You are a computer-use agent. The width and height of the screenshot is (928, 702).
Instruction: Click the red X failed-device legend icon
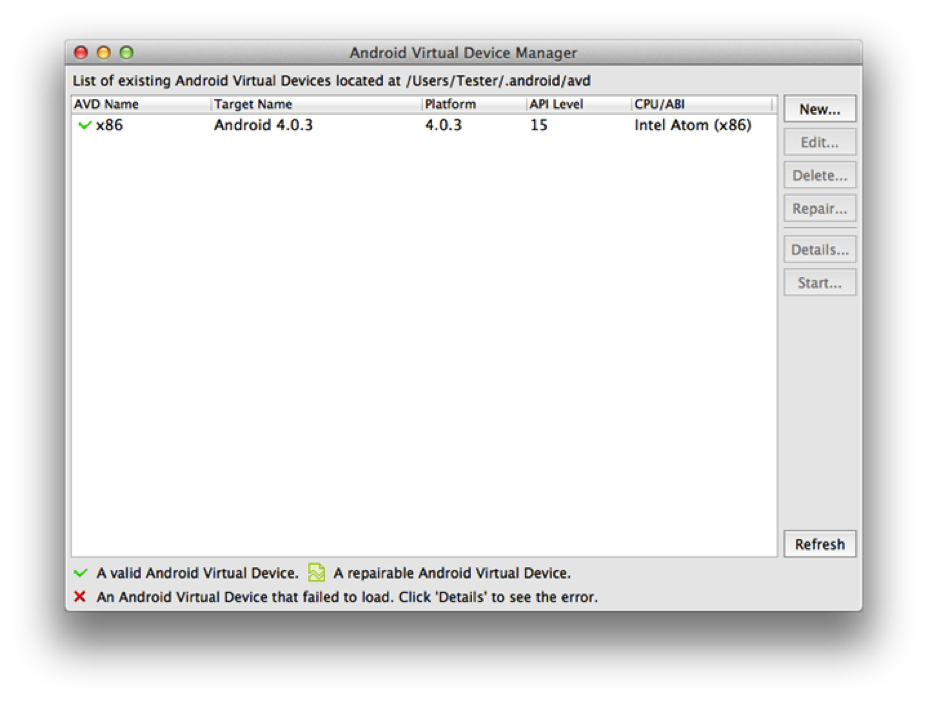point(81,597)
